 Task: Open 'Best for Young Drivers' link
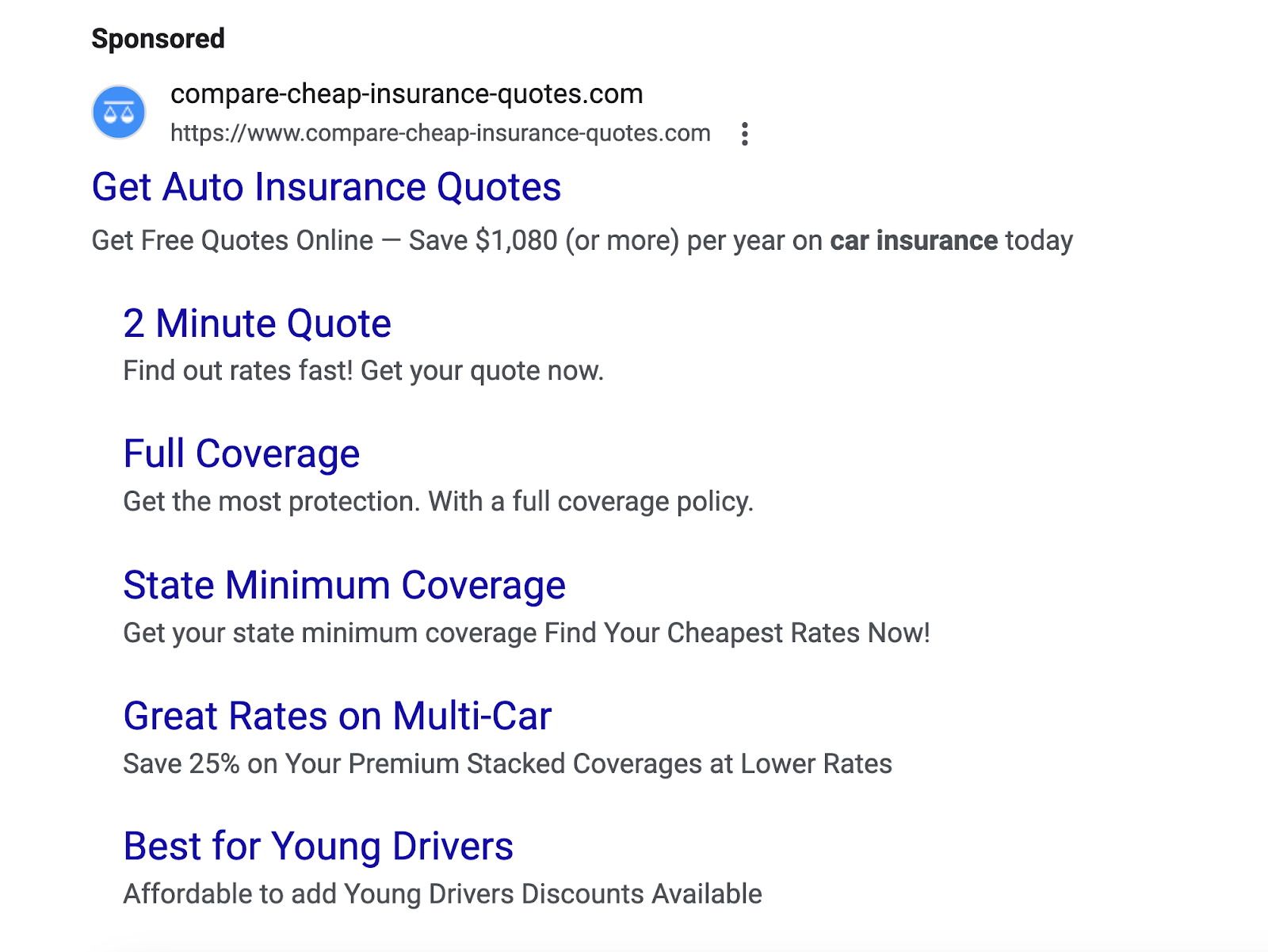tap(317, 847)
